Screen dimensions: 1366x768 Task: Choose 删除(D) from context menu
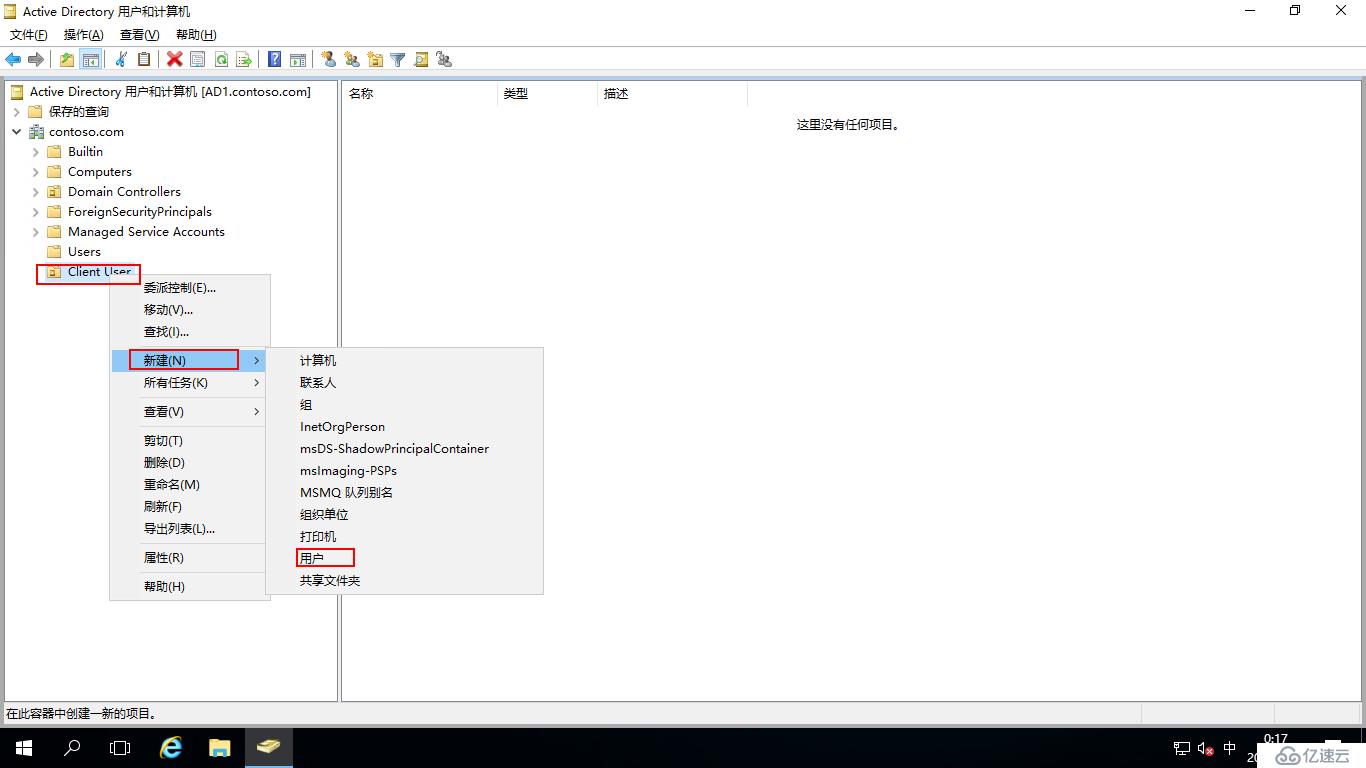[x=190, y=463]
